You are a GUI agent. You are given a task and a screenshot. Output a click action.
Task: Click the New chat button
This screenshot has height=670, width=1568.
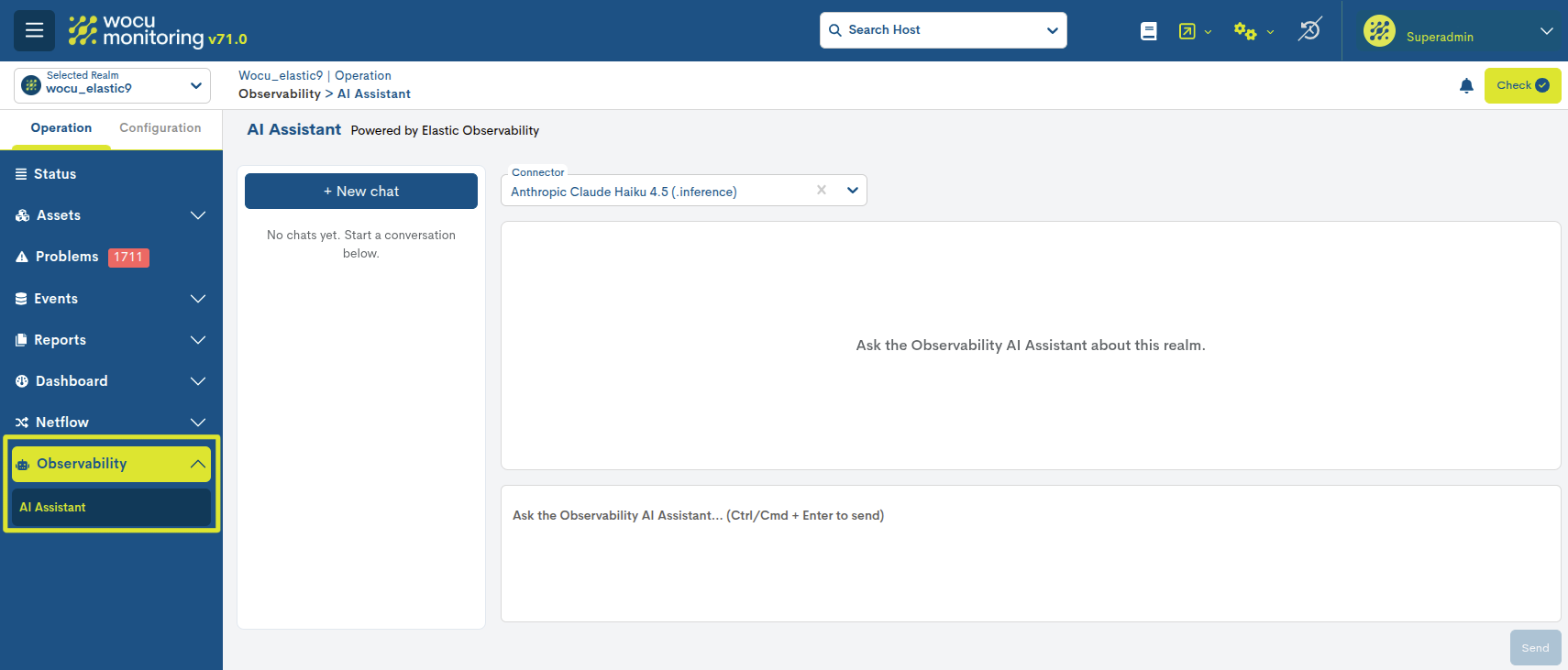(361, 191)
